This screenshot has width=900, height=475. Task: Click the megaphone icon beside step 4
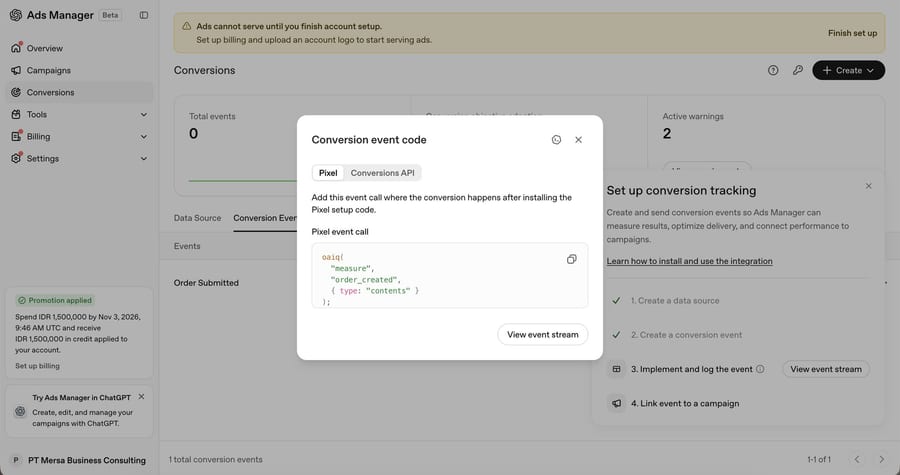[616, 403]
